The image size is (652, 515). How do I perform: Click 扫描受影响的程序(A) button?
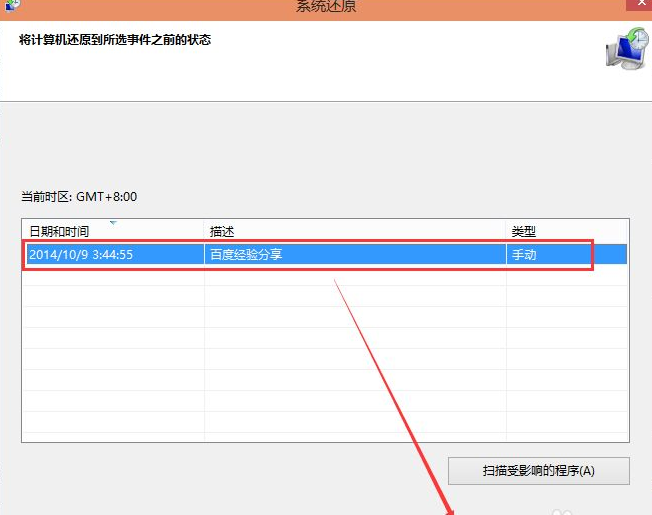pyautogui.click(x=539, y=471)
